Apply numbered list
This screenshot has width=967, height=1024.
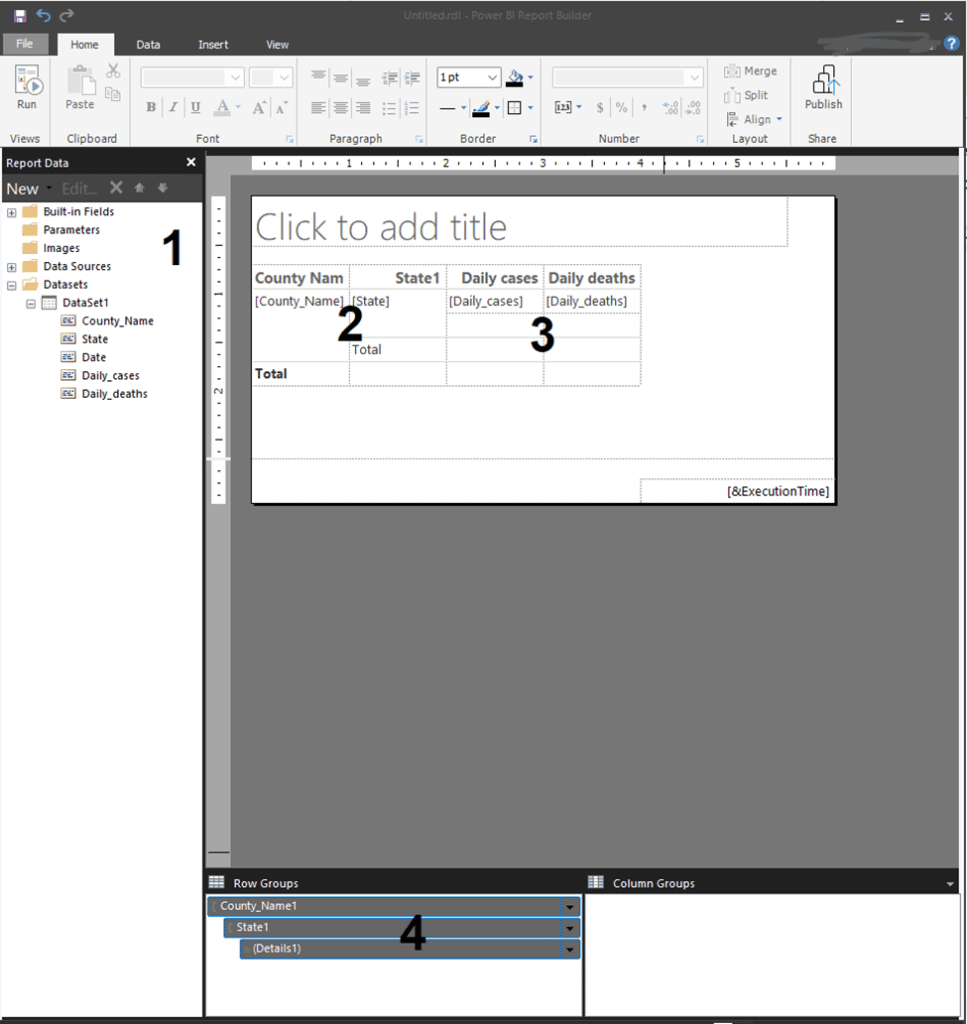[x=412, y=108]
